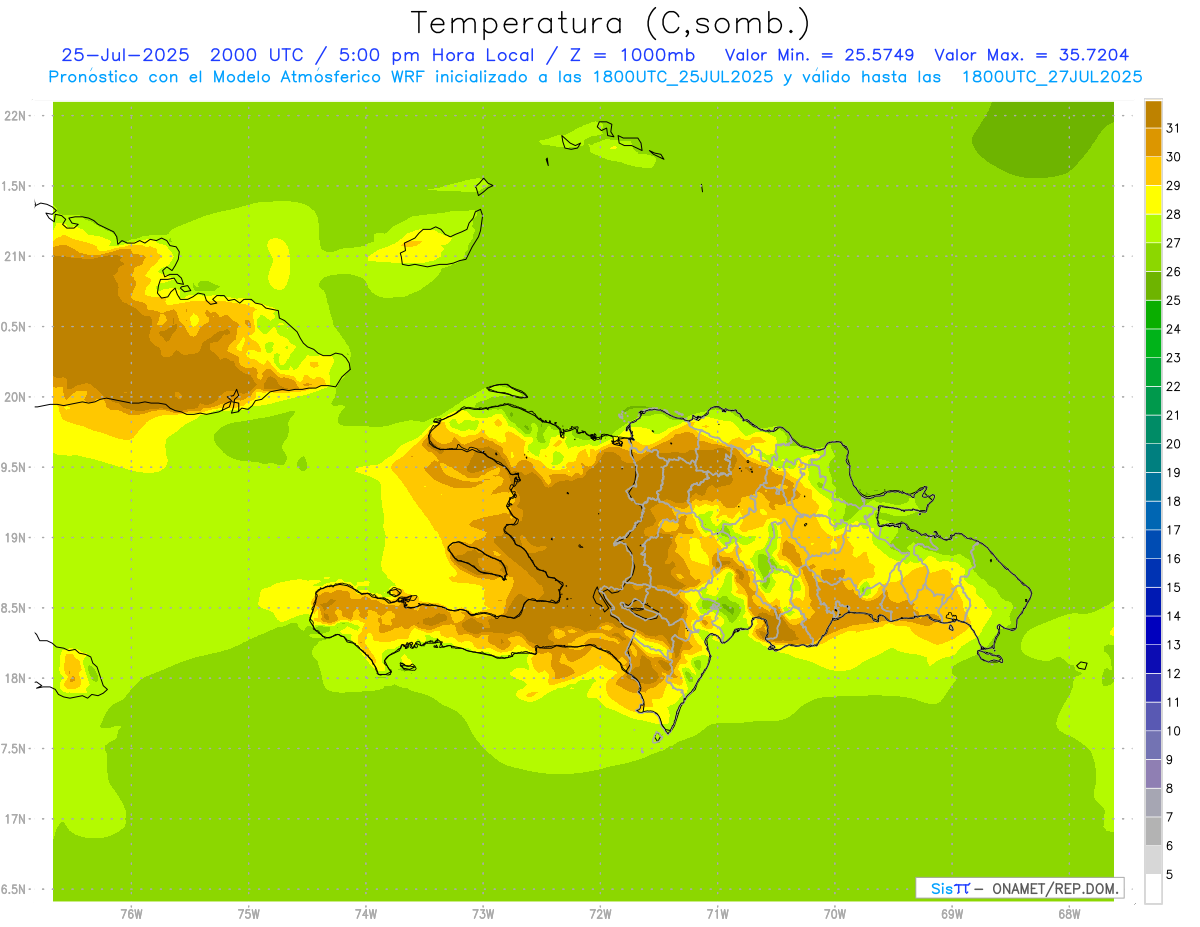This screenshot has height=927, width=1200.
Task: Click the legend value 28
Action: pos(1173,214)
